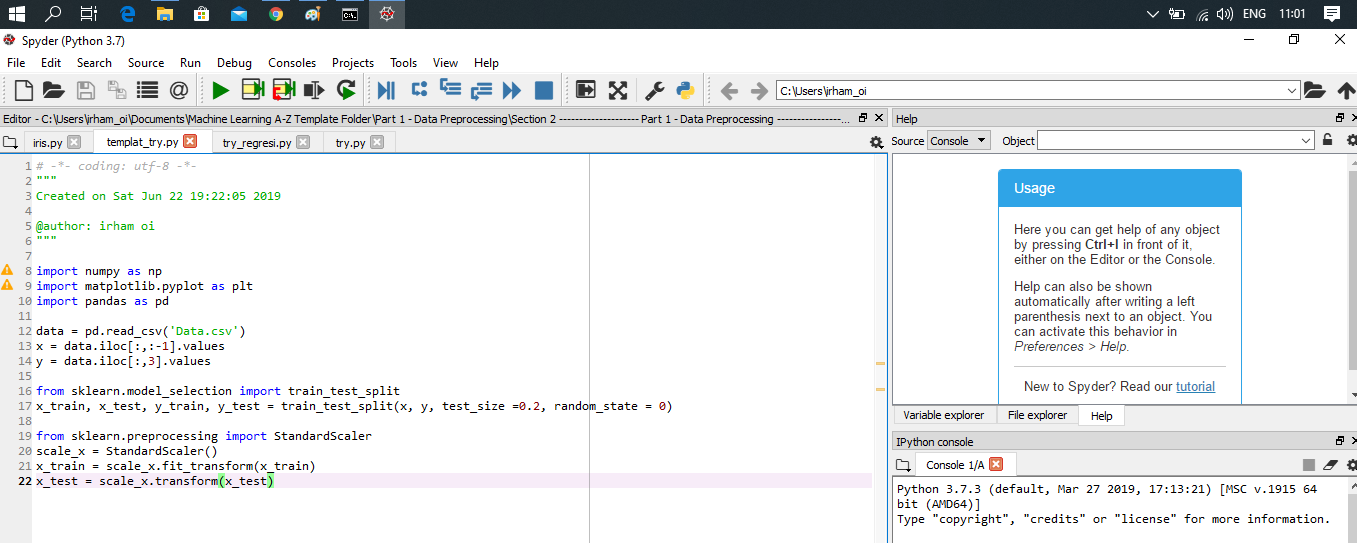Click the grey stop icon in the IPython console

tap(1309, 465)
